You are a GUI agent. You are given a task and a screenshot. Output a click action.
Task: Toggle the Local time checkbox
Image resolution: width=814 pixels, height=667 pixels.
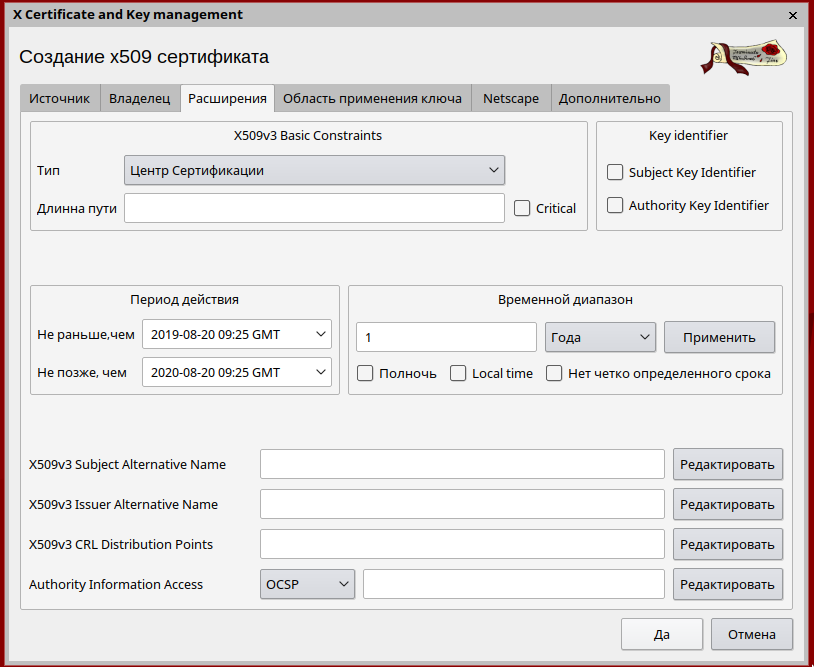click(458, 373)
